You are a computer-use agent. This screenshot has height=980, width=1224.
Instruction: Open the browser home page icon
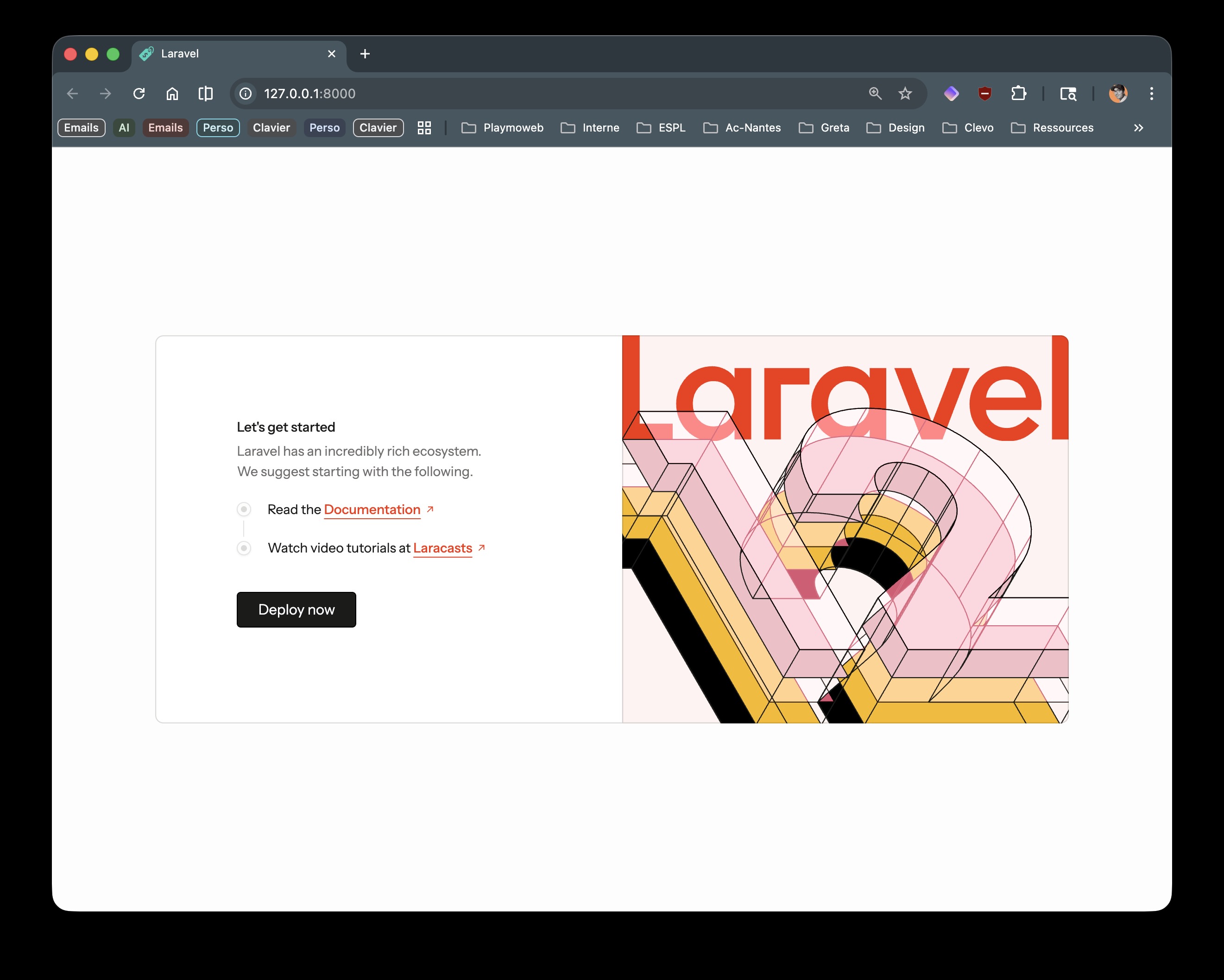coord(173,94)
